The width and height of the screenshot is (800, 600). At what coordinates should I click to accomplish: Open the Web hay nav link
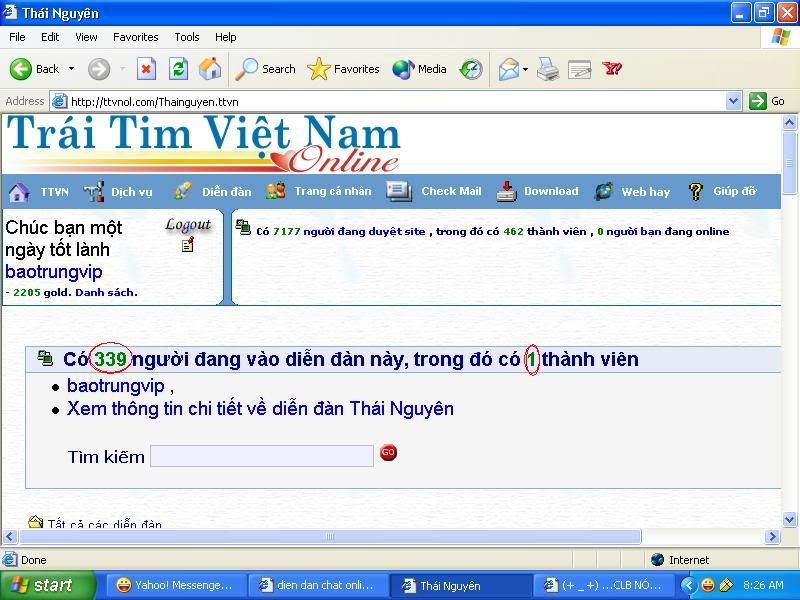pyautogui.click(x=645, y=192)
